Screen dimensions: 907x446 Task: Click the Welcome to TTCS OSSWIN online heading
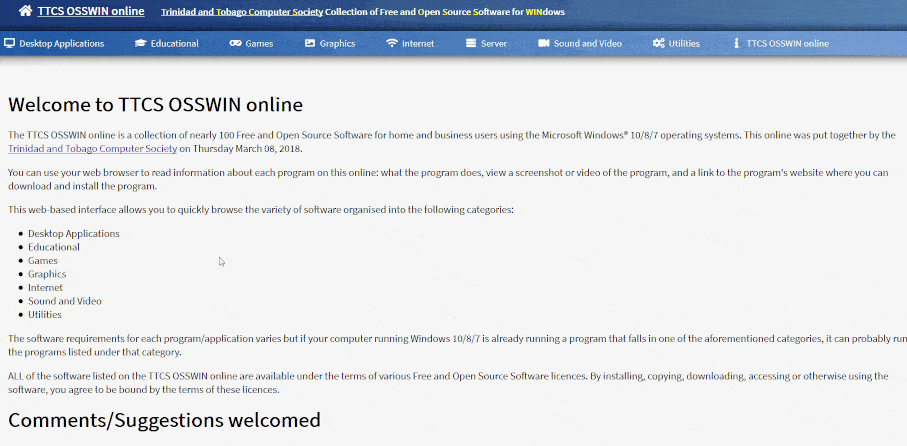click(156, 105)
